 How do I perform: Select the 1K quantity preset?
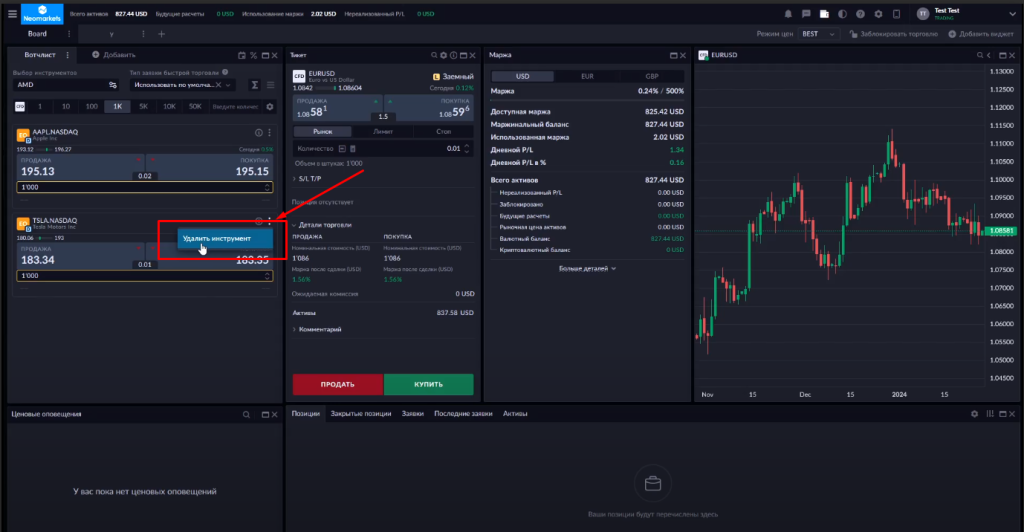point(118,106)
